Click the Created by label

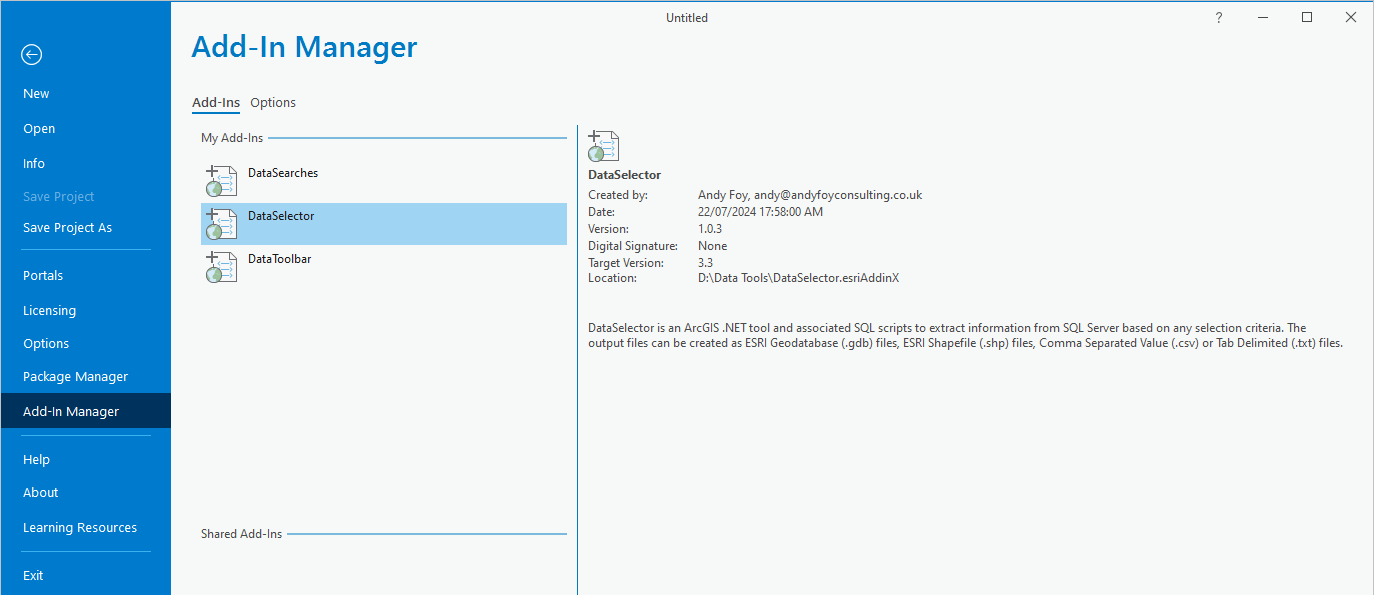click(618, 195)
